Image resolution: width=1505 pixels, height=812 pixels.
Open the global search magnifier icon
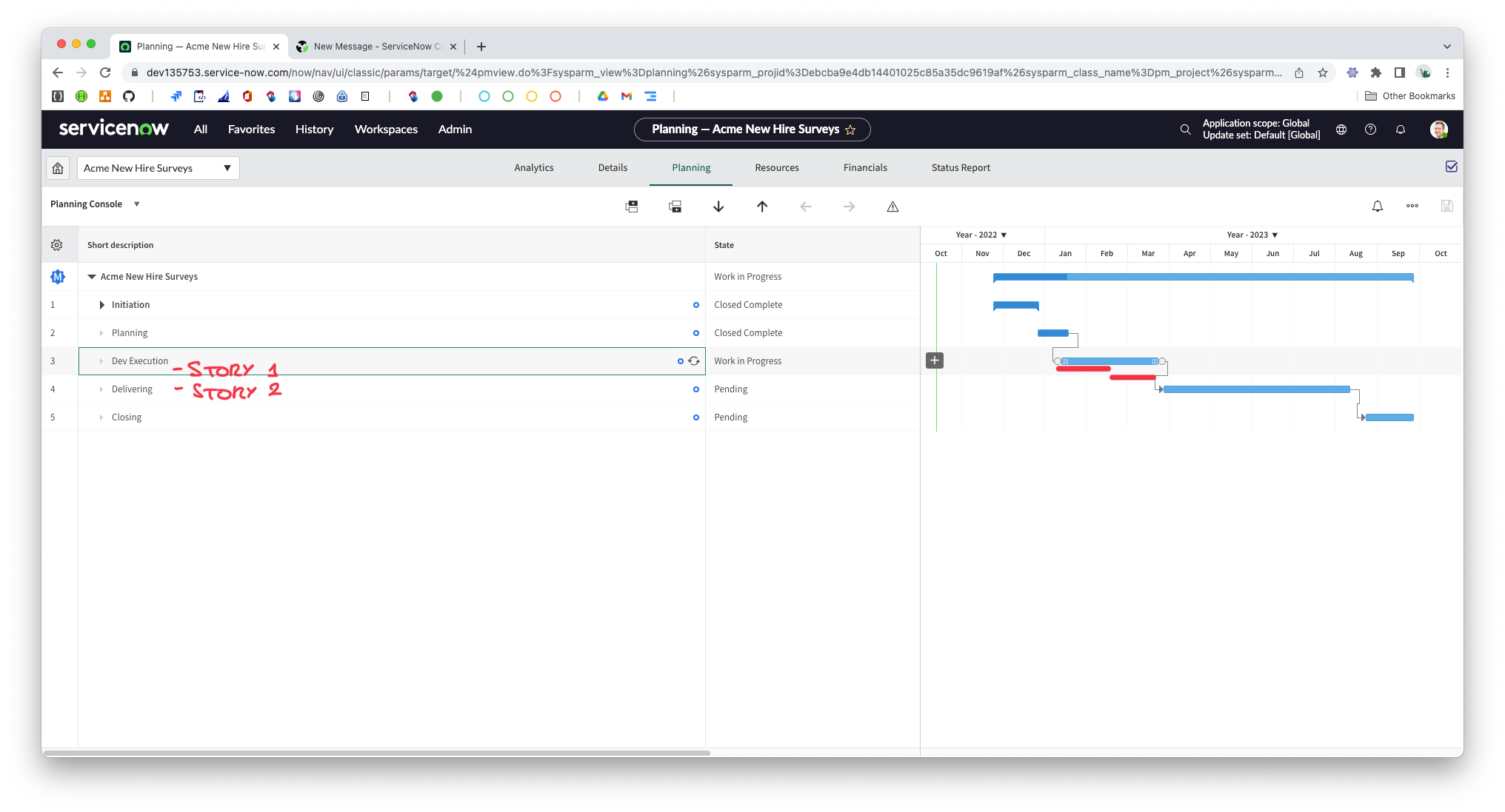click(1185, 130)
